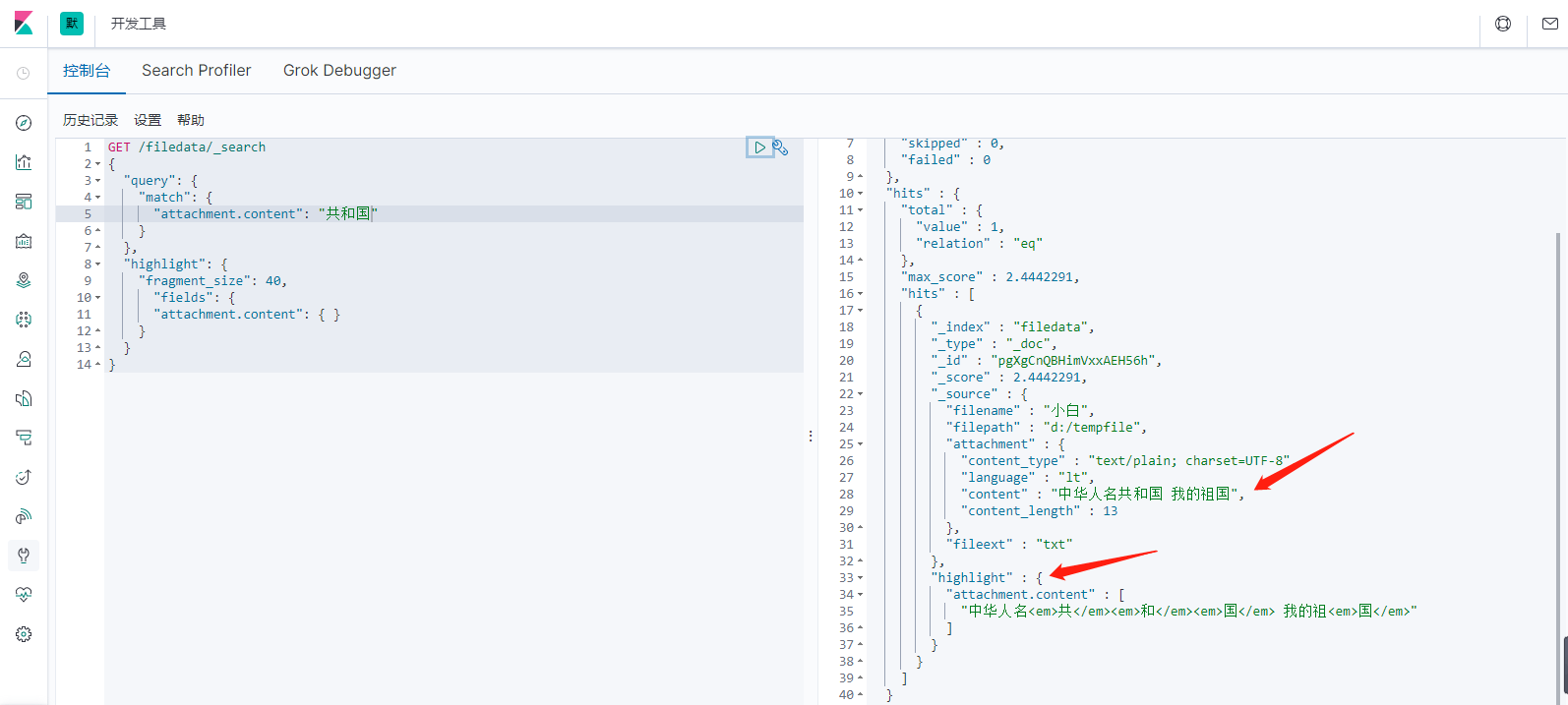Open APM icon in sidebar
This screenshot has height=705, width=1568.
(24, 438)
